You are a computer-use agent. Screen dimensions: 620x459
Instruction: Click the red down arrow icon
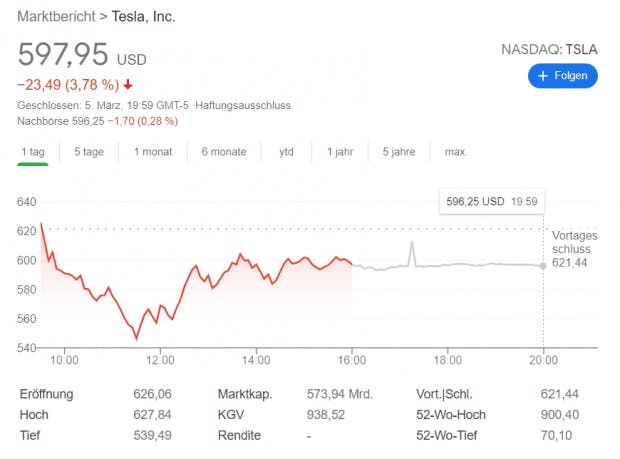tap(128, 84)
